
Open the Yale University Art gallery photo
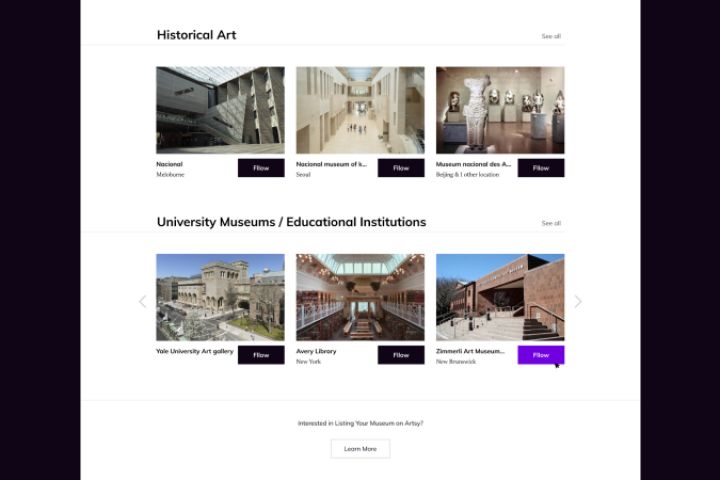(x=220, y=297)
